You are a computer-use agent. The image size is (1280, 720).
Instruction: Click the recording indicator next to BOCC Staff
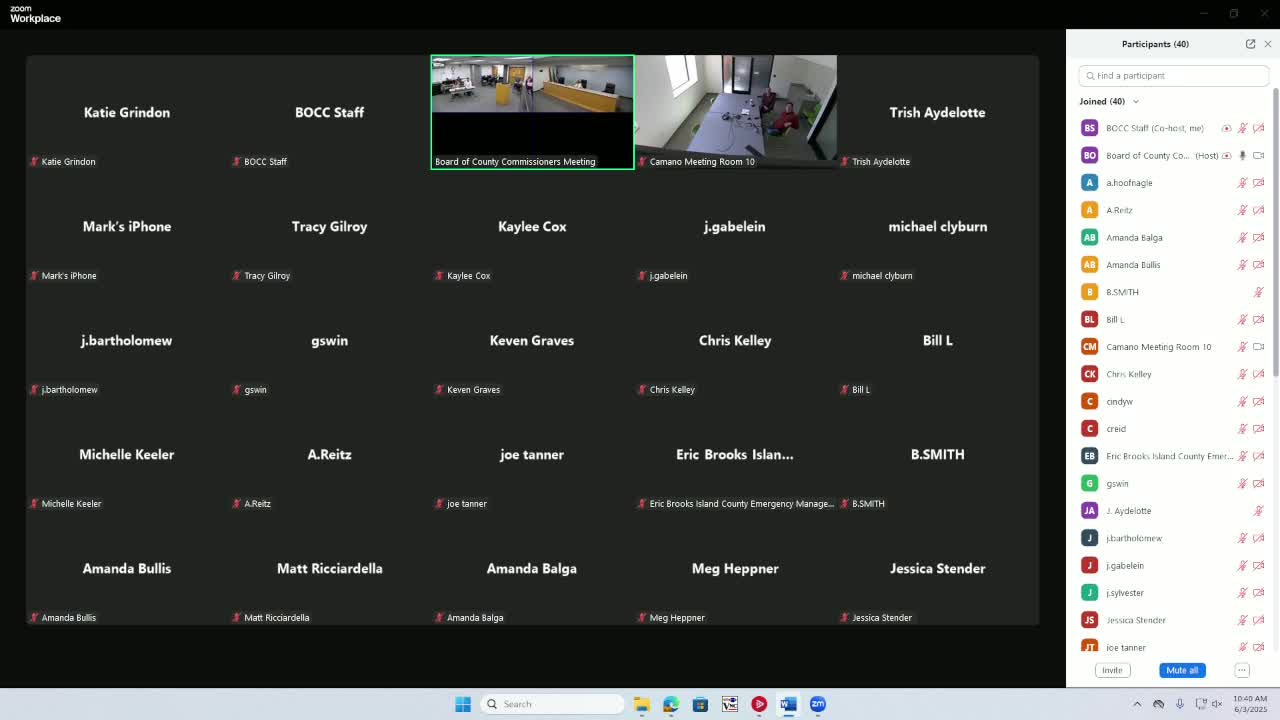coord(1227,129)
